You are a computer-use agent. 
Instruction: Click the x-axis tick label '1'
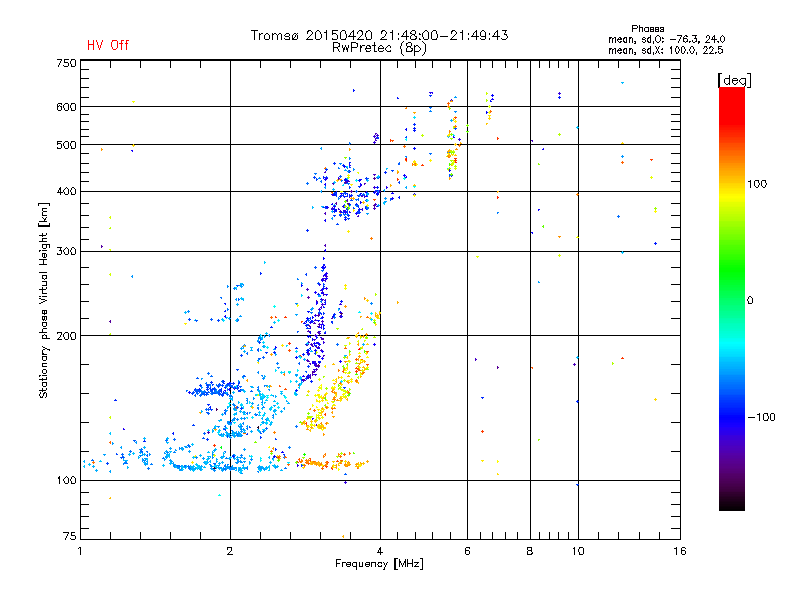click(80, 551)
